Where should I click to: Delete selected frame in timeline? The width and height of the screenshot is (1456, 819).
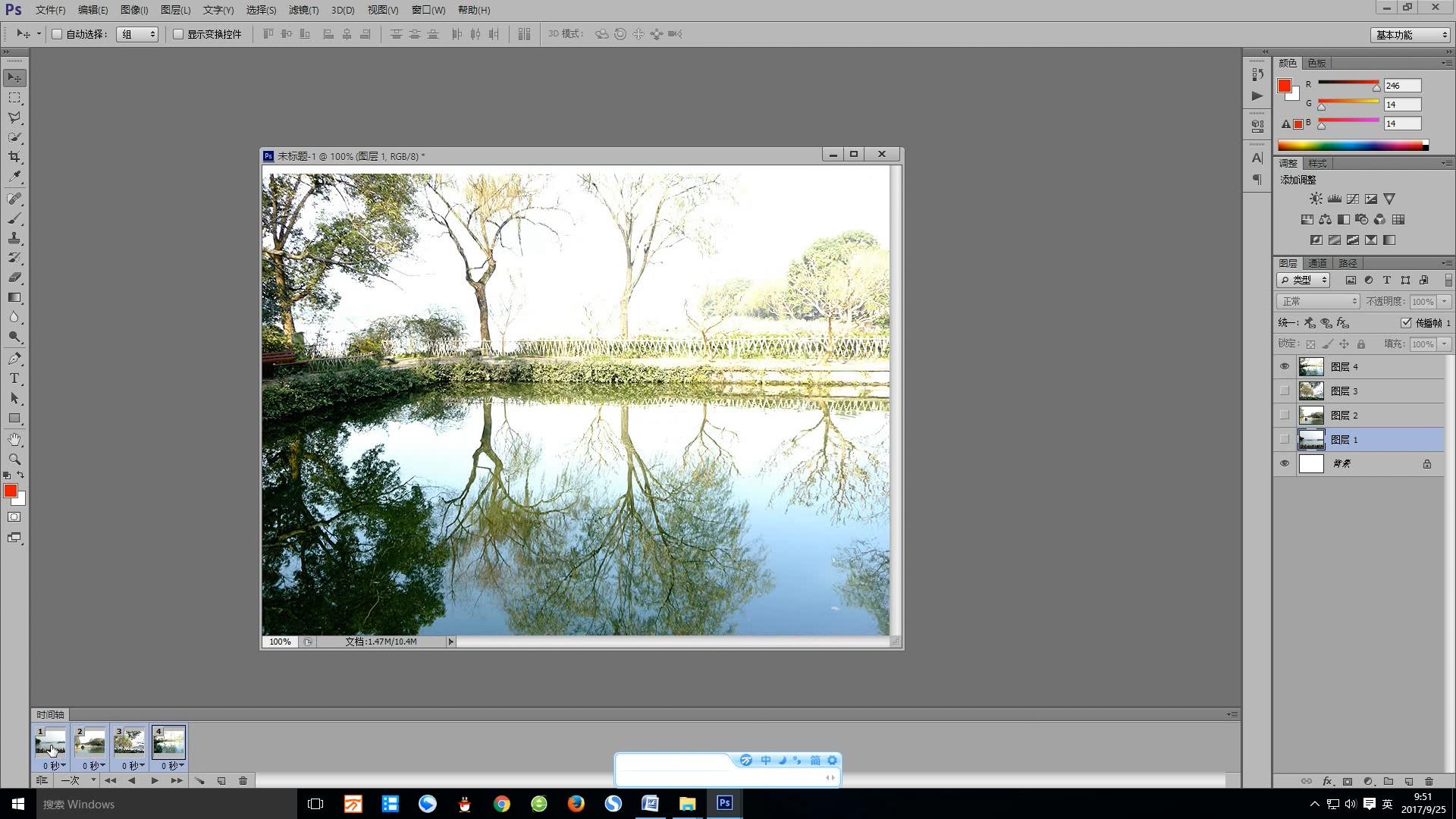[243, 780]
